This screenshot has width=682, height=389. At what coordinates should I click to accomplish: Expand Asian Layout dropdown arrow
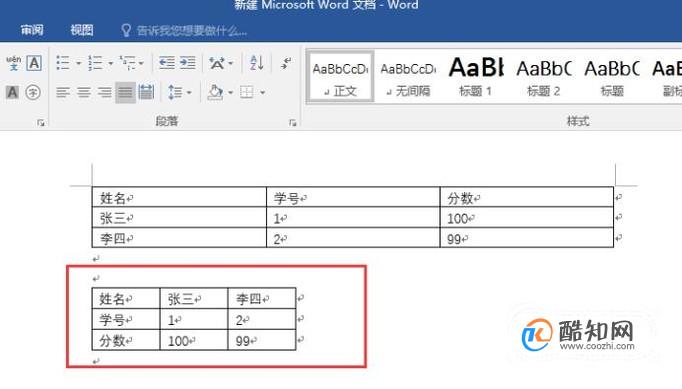(231, 64)
